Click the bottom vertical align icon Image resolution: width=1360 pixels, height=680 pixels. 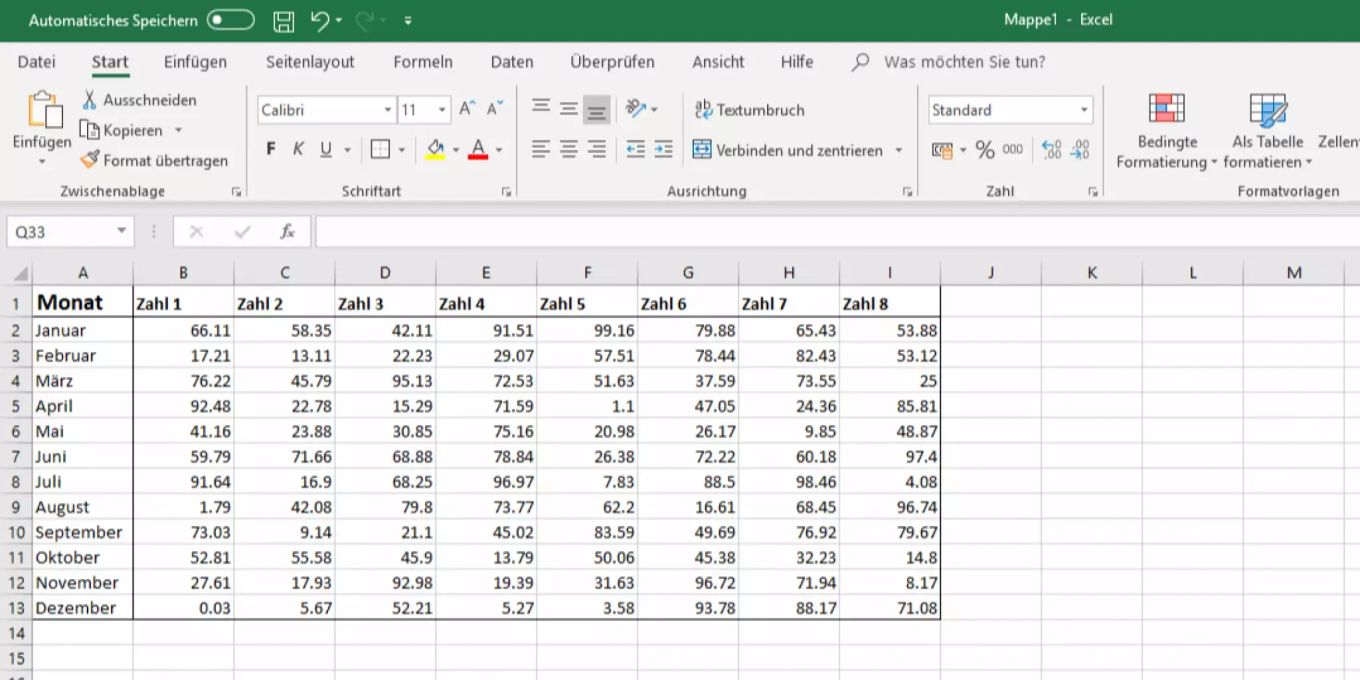click(597, 109)
